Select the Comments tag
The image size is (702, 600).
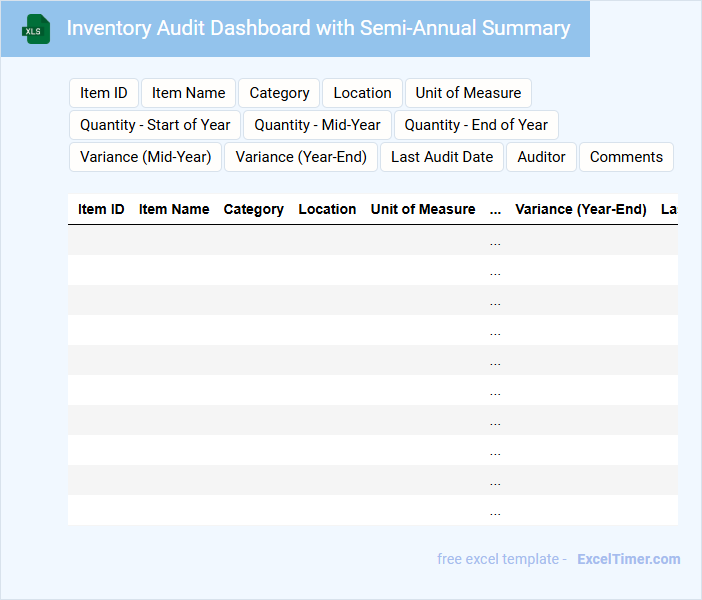pos(626,157)
